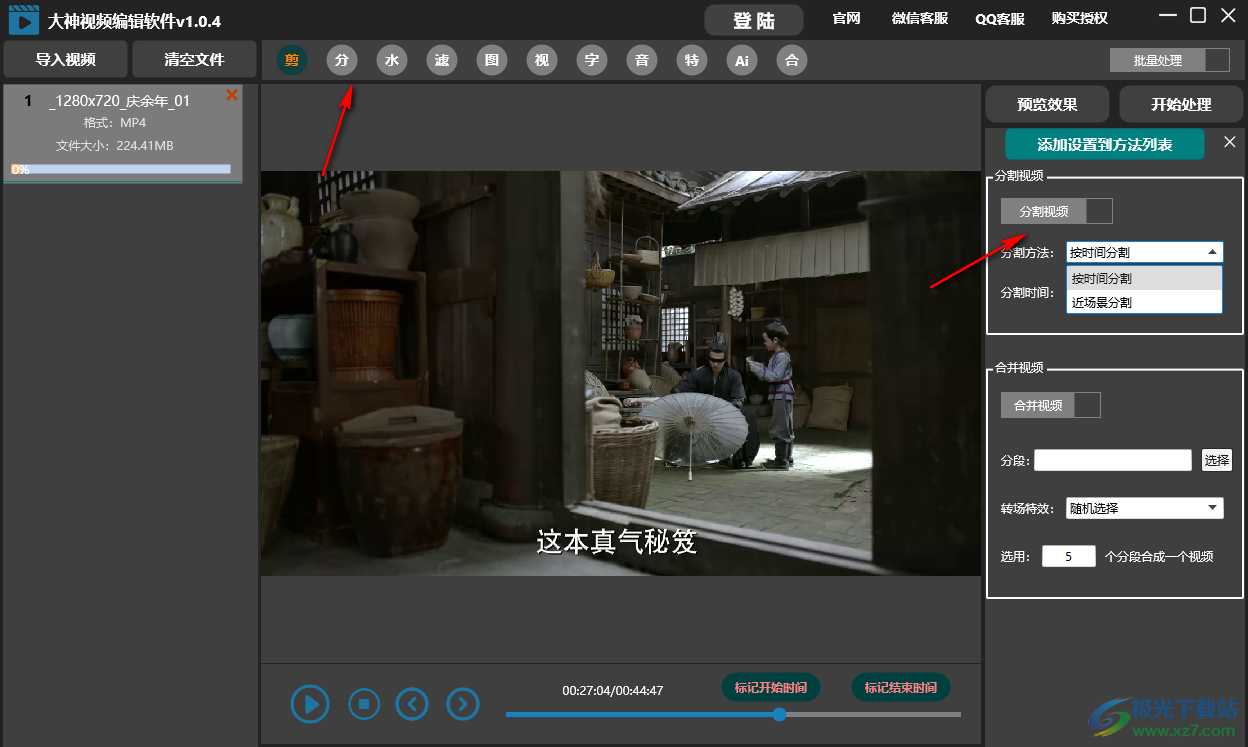This screenshot has width=1248, height=747.
Task: Open 微信客服 WeChat support
Action: click(x=920, y=18)
